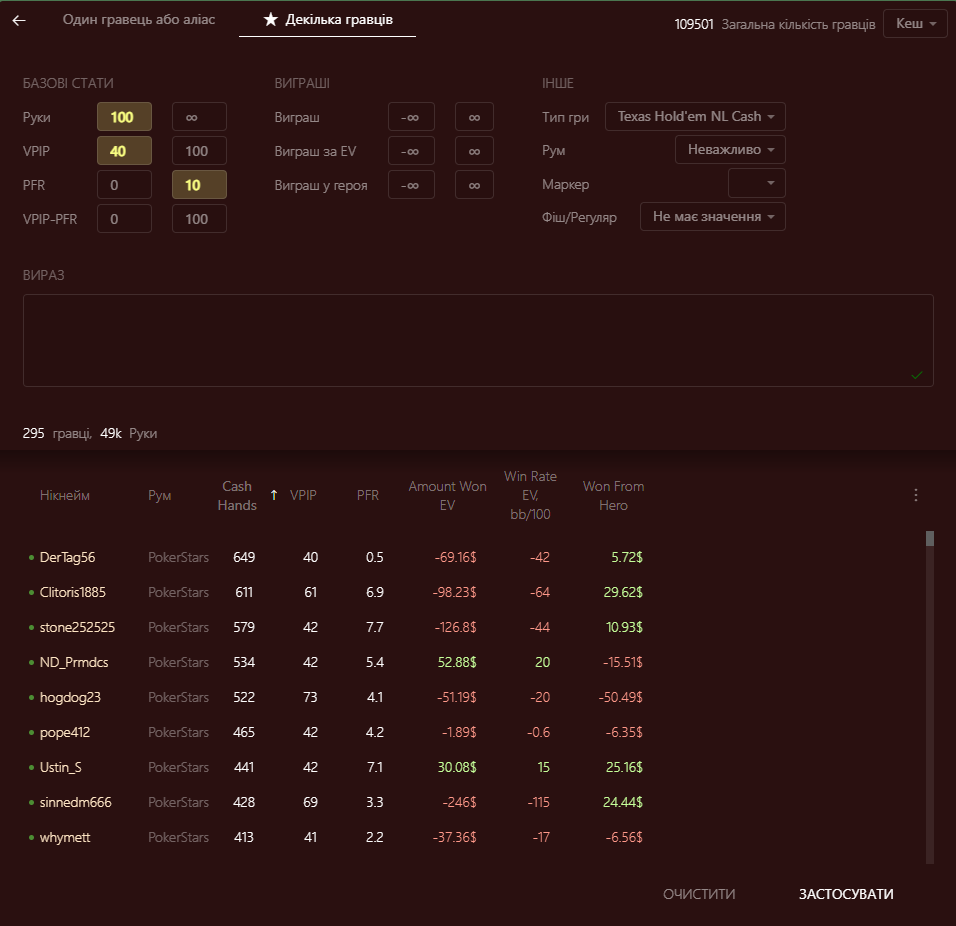The width and height of the screenshot is (956, 926).
Task: Click the player list scrollbar thumb
Action: pos(930,538)
